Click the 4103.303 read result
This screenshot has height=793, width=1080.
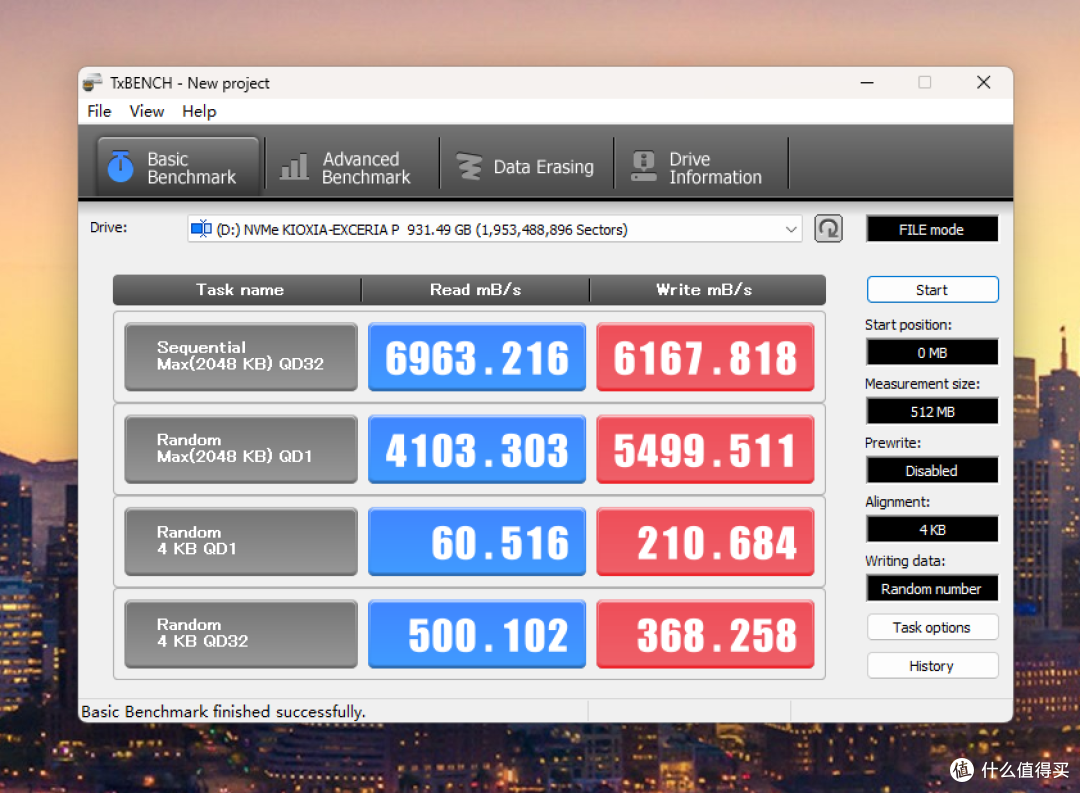[477, 449]
